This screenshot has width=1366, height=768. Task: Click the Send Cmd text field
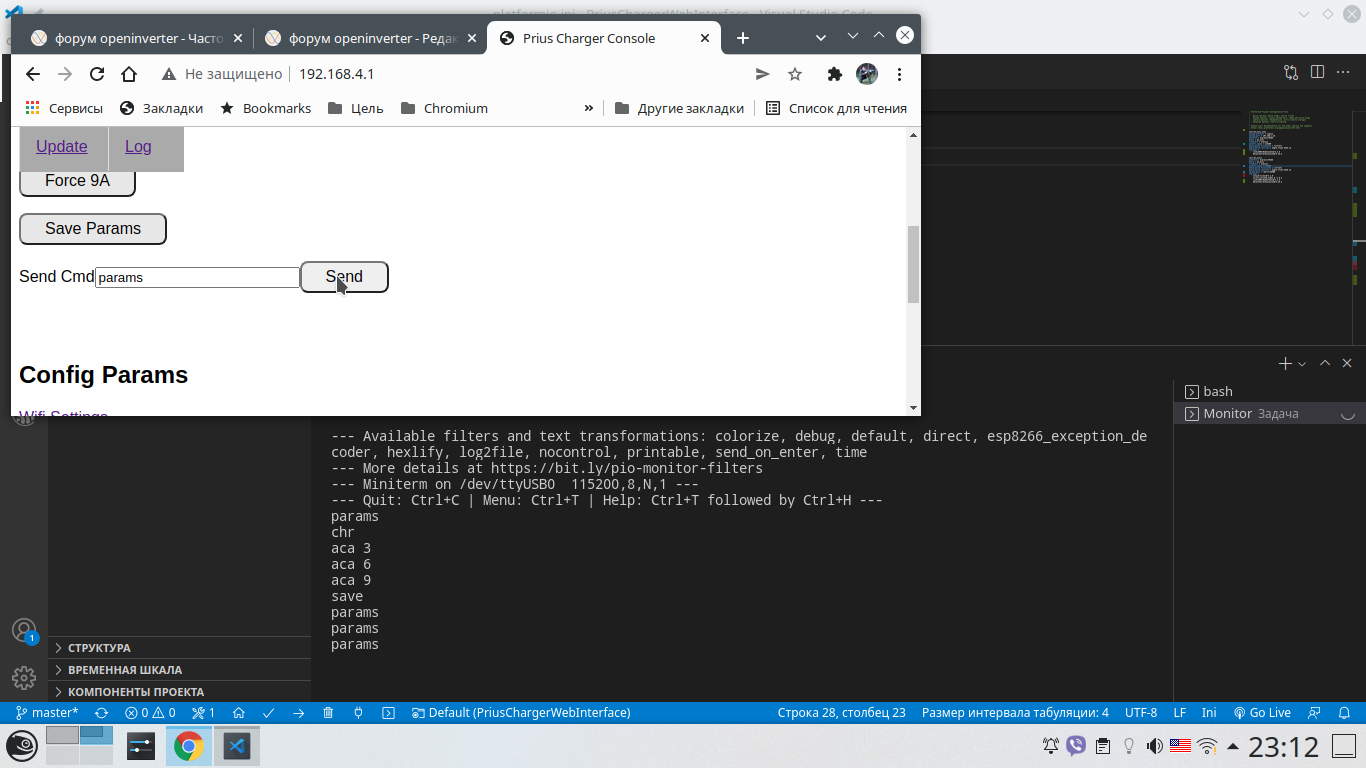coord(197,278)
